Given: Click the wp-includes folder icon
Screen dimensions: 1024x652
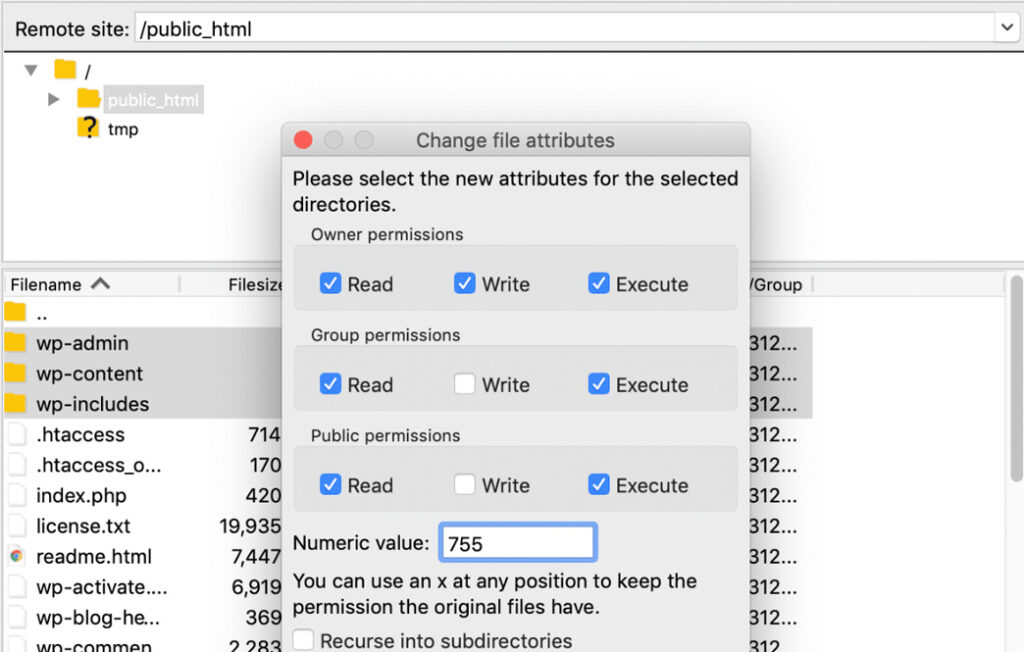Looking at the screenshot, I should pyautogui.click(x=18, y=404).
